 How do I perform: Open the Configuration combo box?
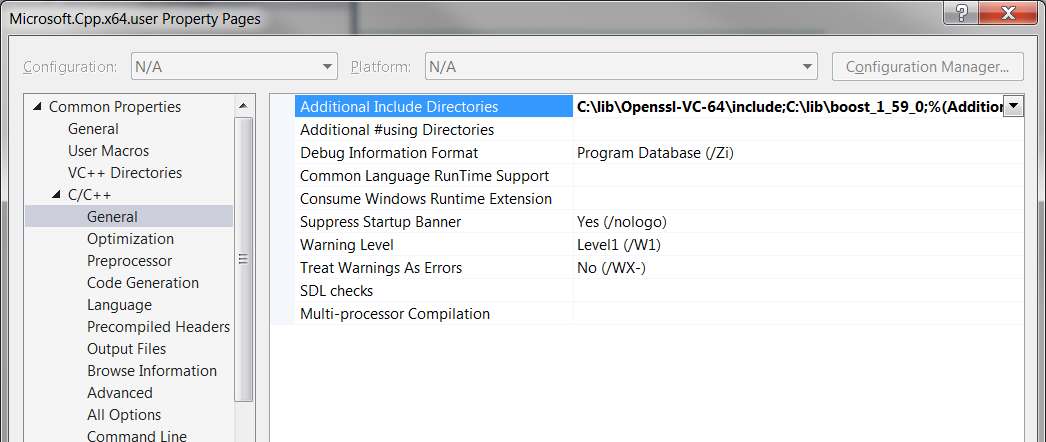[x=234, y=67]
